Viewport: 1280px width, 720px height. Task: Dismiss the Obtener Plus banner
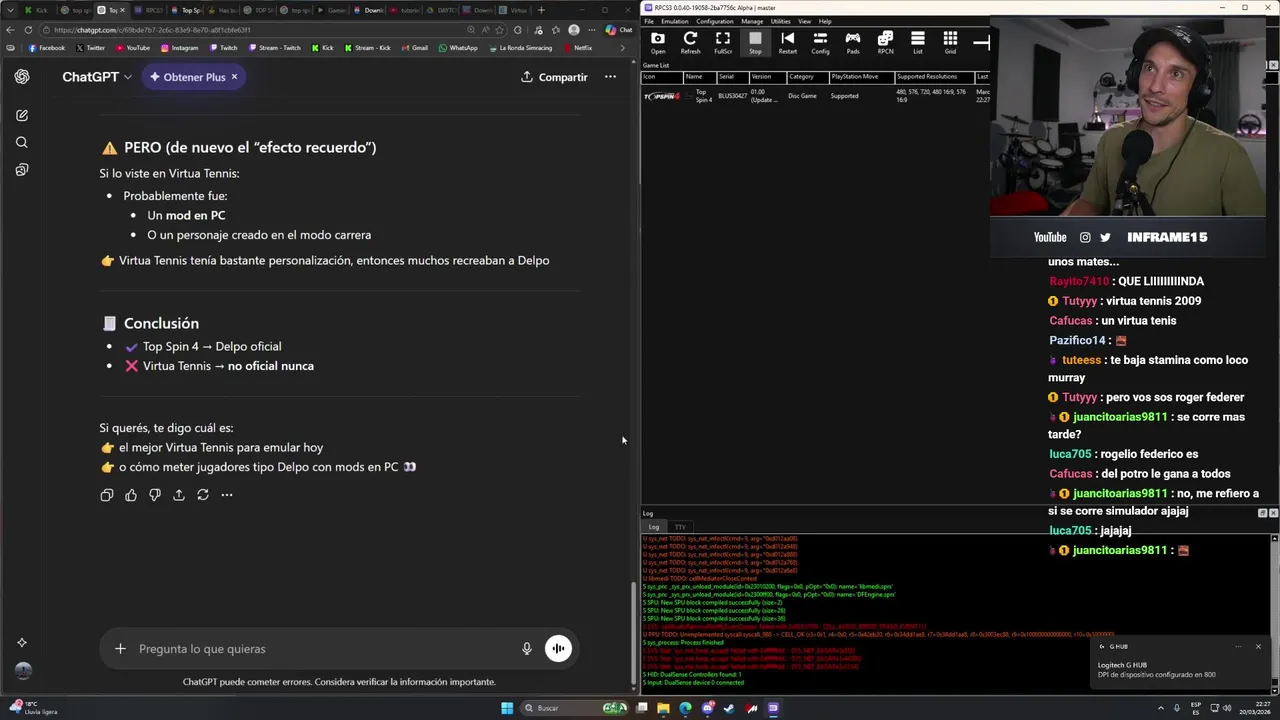(234, 77)
